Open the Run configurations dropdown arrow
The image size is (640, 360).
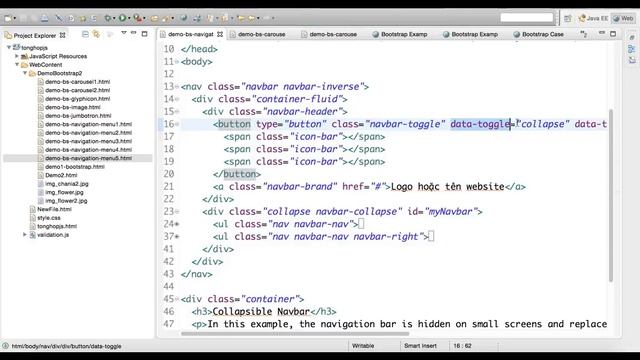click(x=129, y=18)
